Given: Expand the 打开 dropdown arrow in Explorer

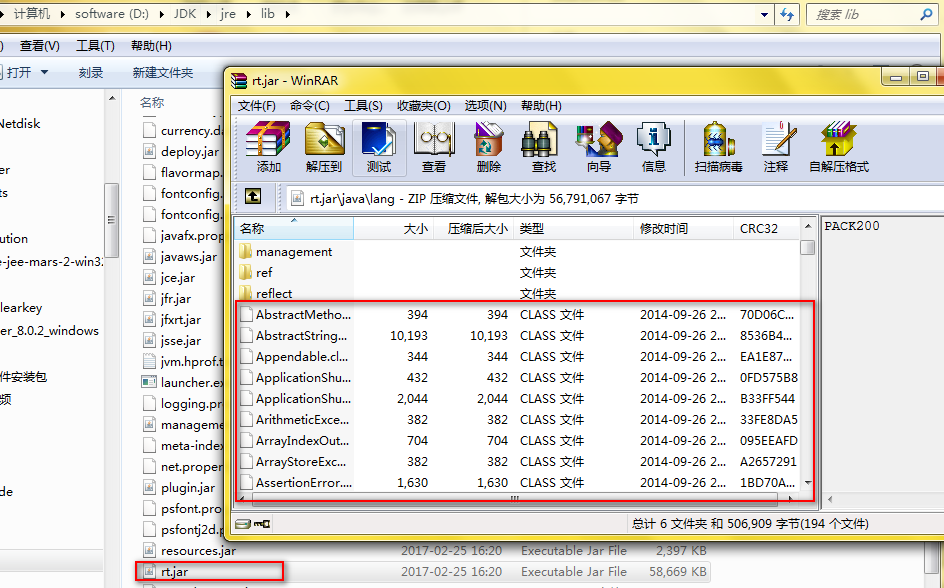Looking at the screenshot, I should (44, 72).
